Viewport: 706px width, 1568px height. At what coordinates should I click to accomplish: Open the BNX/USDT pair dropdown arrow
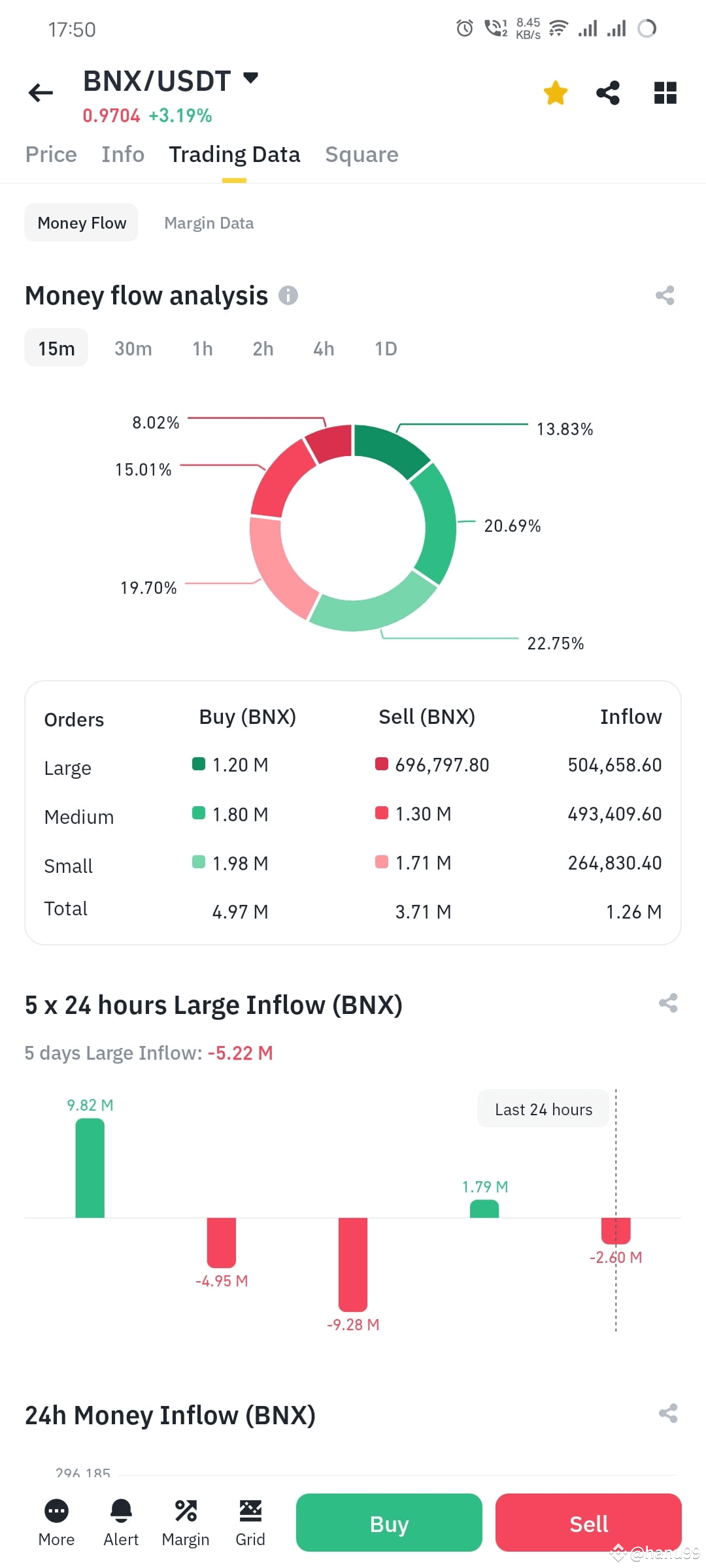(250, 78)
